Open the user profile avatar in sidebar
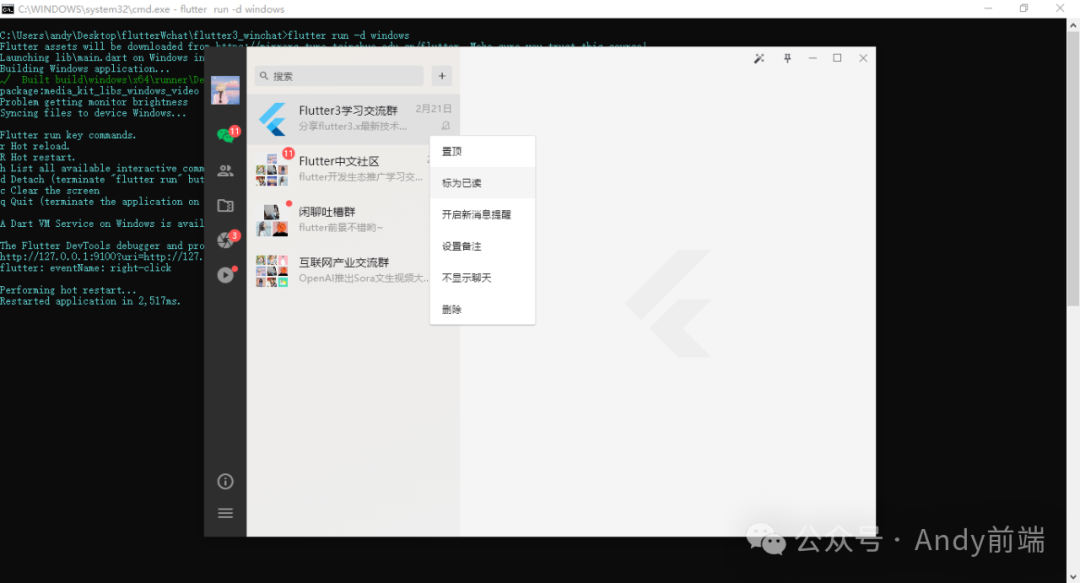This screenshot has height=583, width=1080. 225,90
